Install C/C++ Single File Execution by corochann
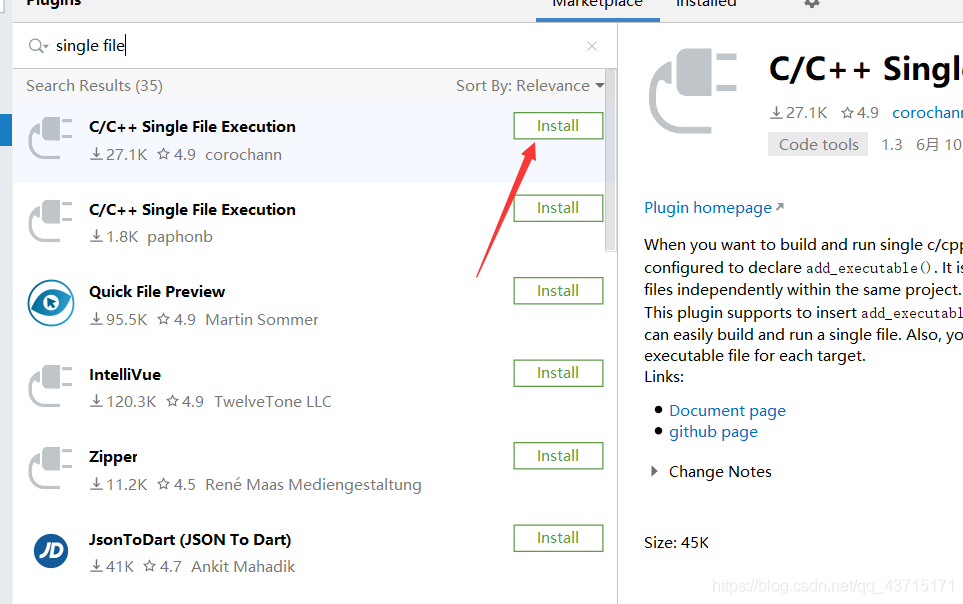This screenshot has height=604, width=963. tap(558, 126)
